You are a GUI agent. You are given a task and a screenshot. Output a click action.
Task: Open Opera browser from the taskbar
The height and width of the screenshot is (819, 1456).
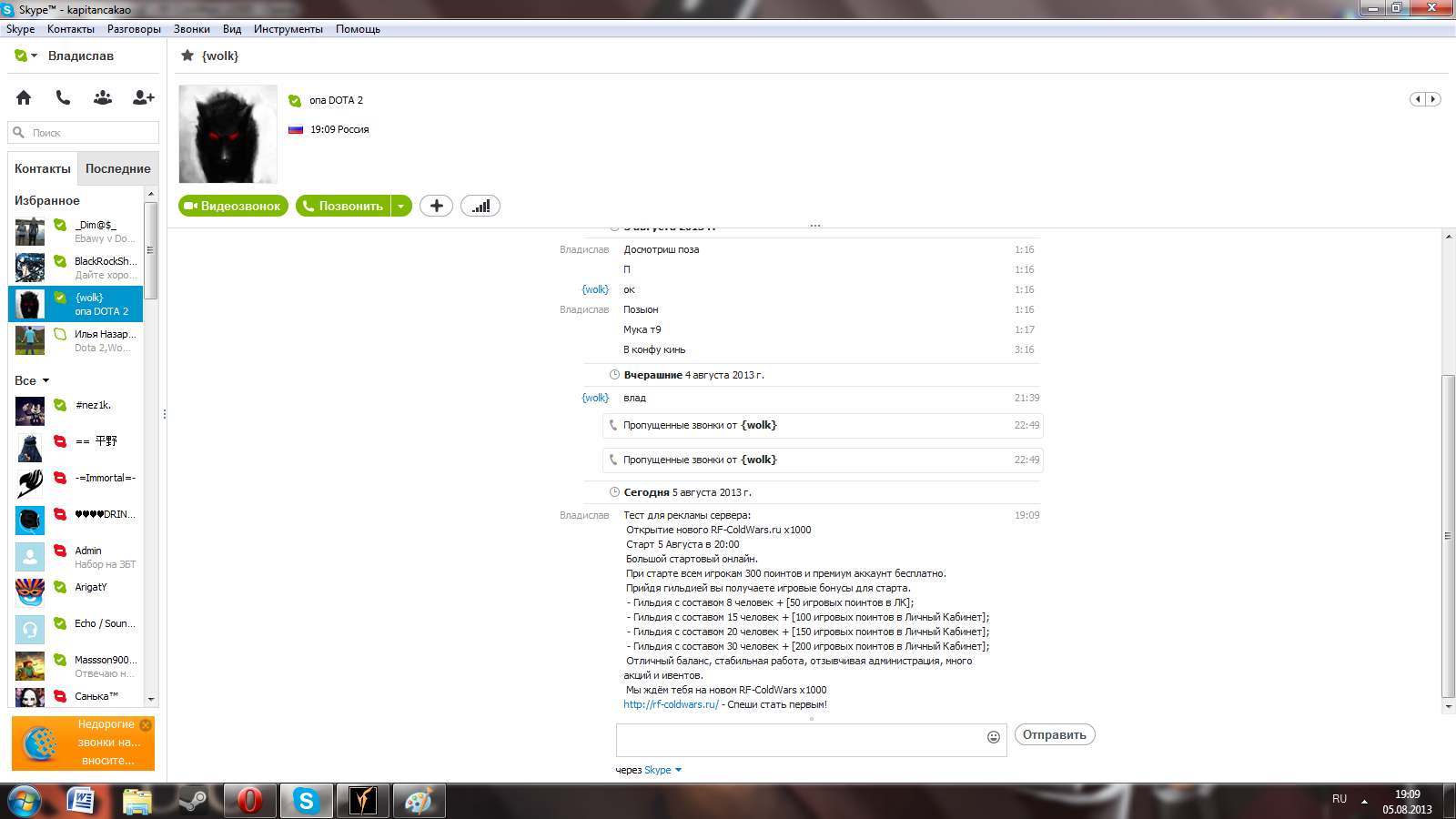(x=249, y=801)
